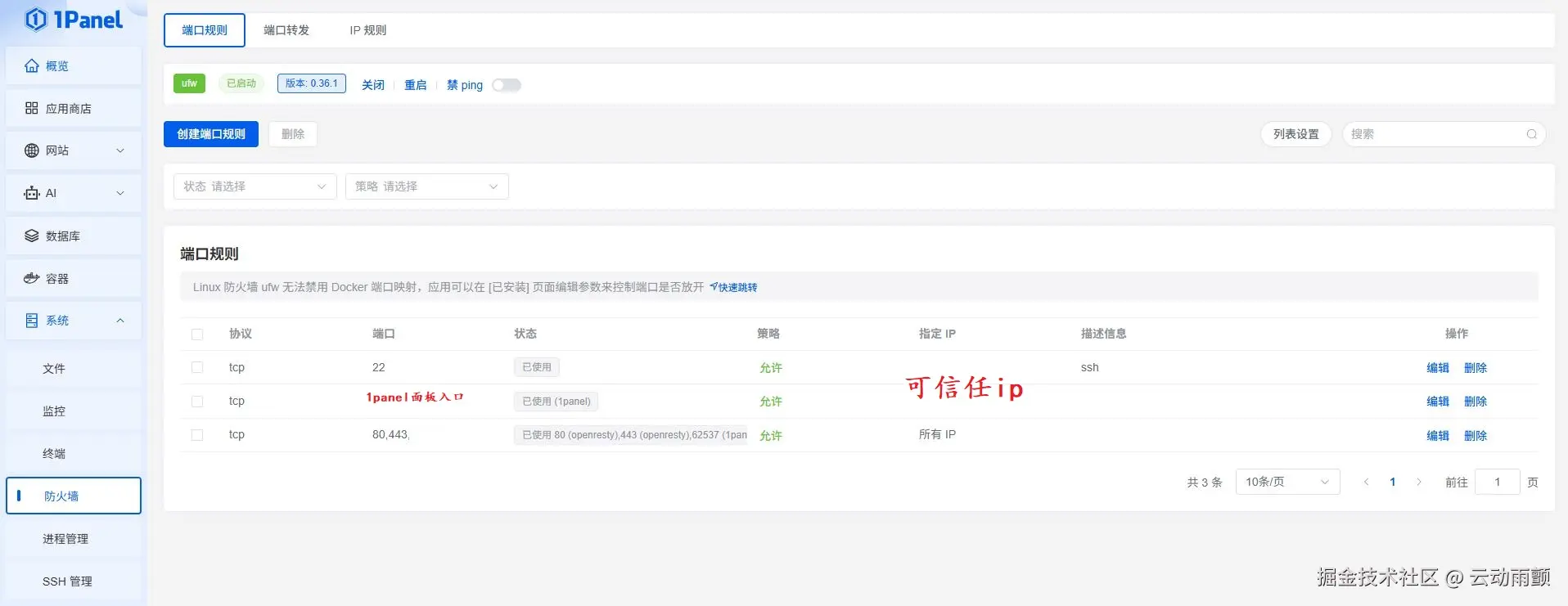1568x606 pixels.
Task: Click the ufw badge
Action: click(189, 83)
